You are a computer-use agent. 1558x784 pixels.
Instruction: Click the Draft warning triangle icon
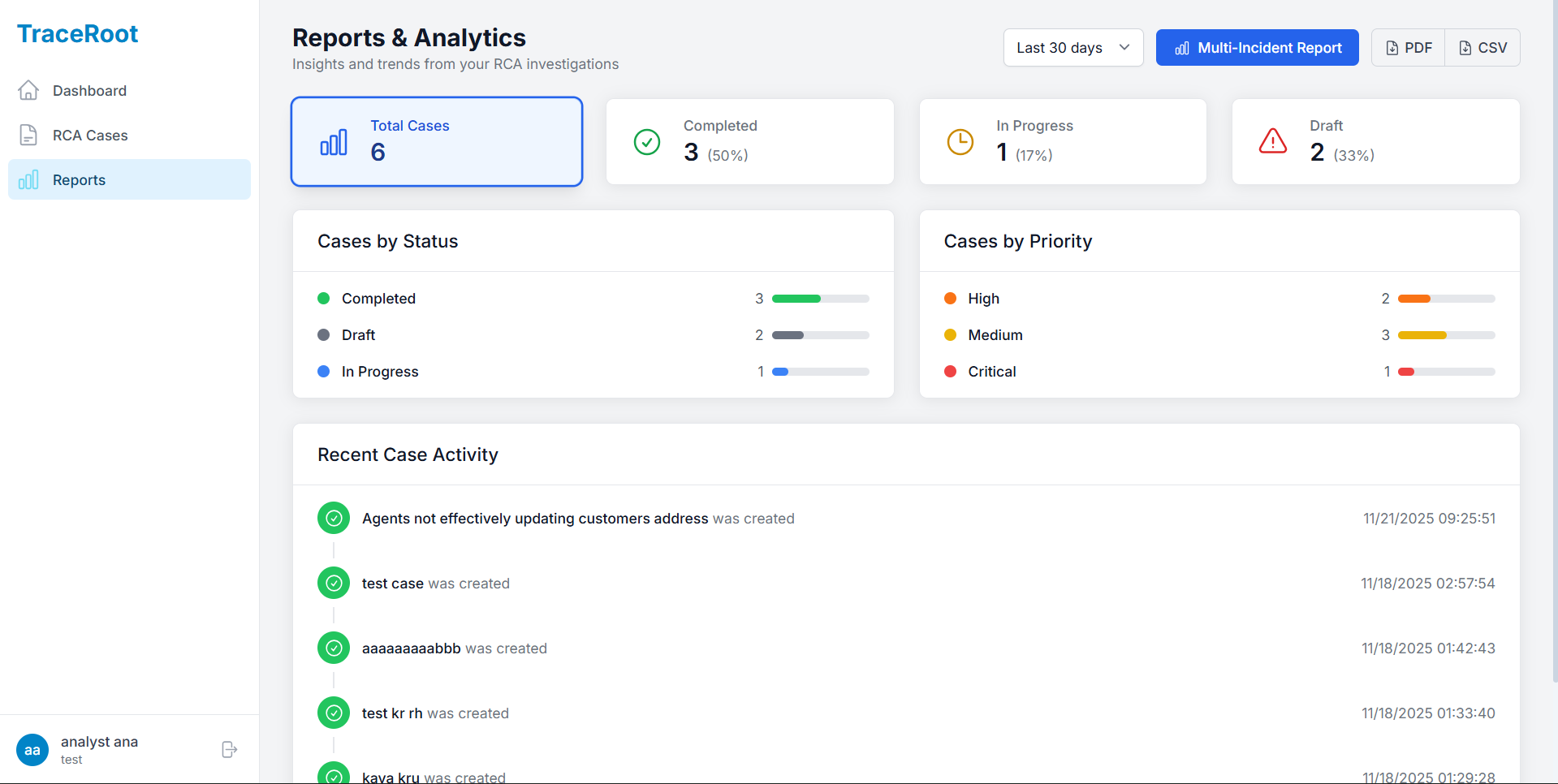[x=1272, y=142]
